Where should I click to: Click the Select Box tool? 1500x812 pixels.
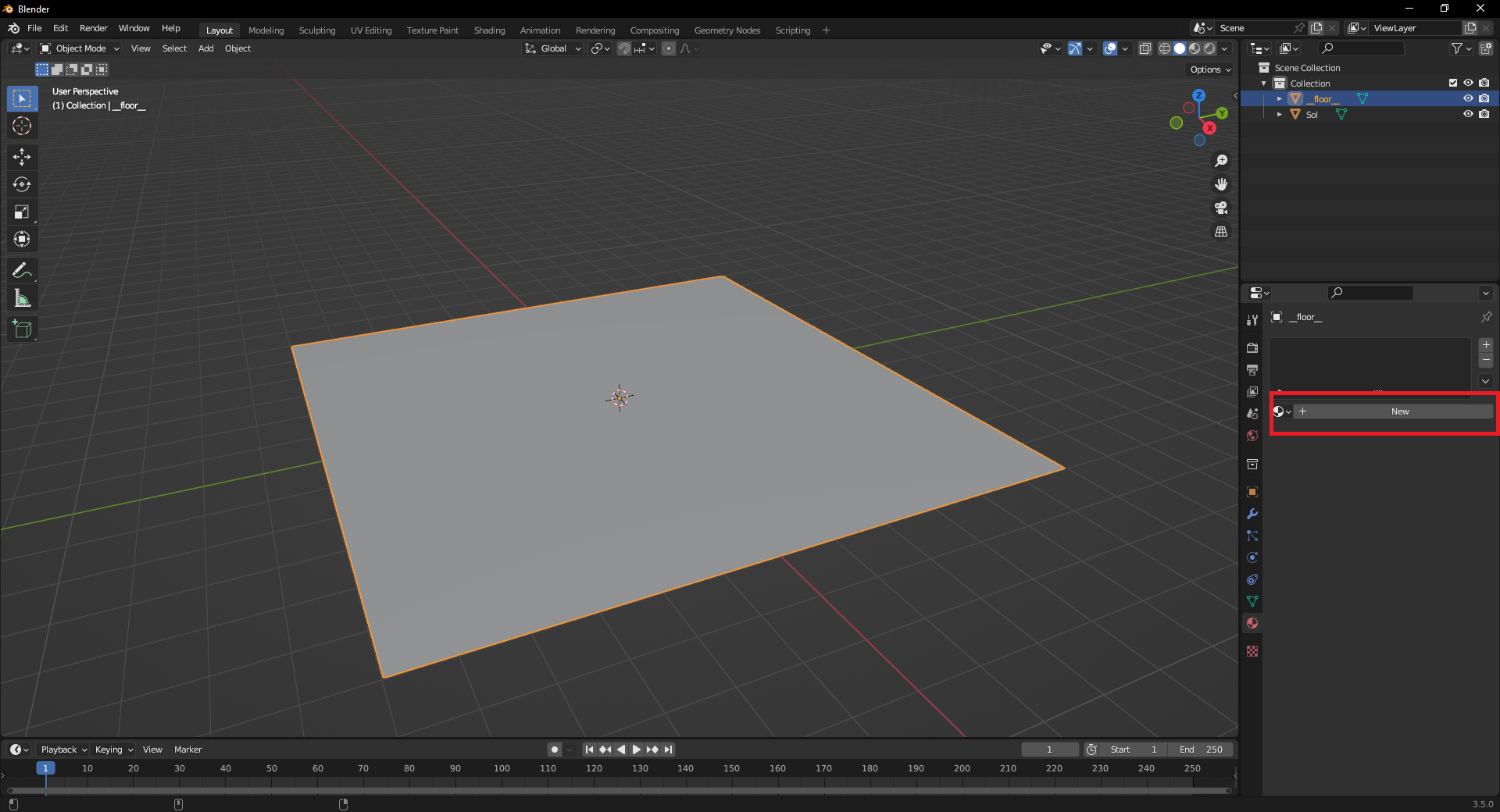coord(22,98)
